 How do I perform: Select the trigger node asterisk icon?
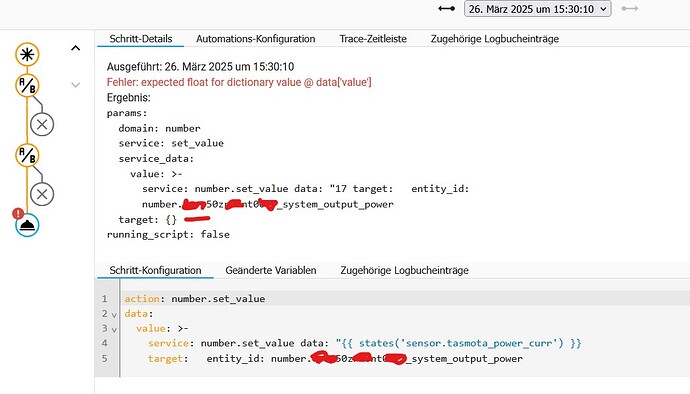(27, 55)
